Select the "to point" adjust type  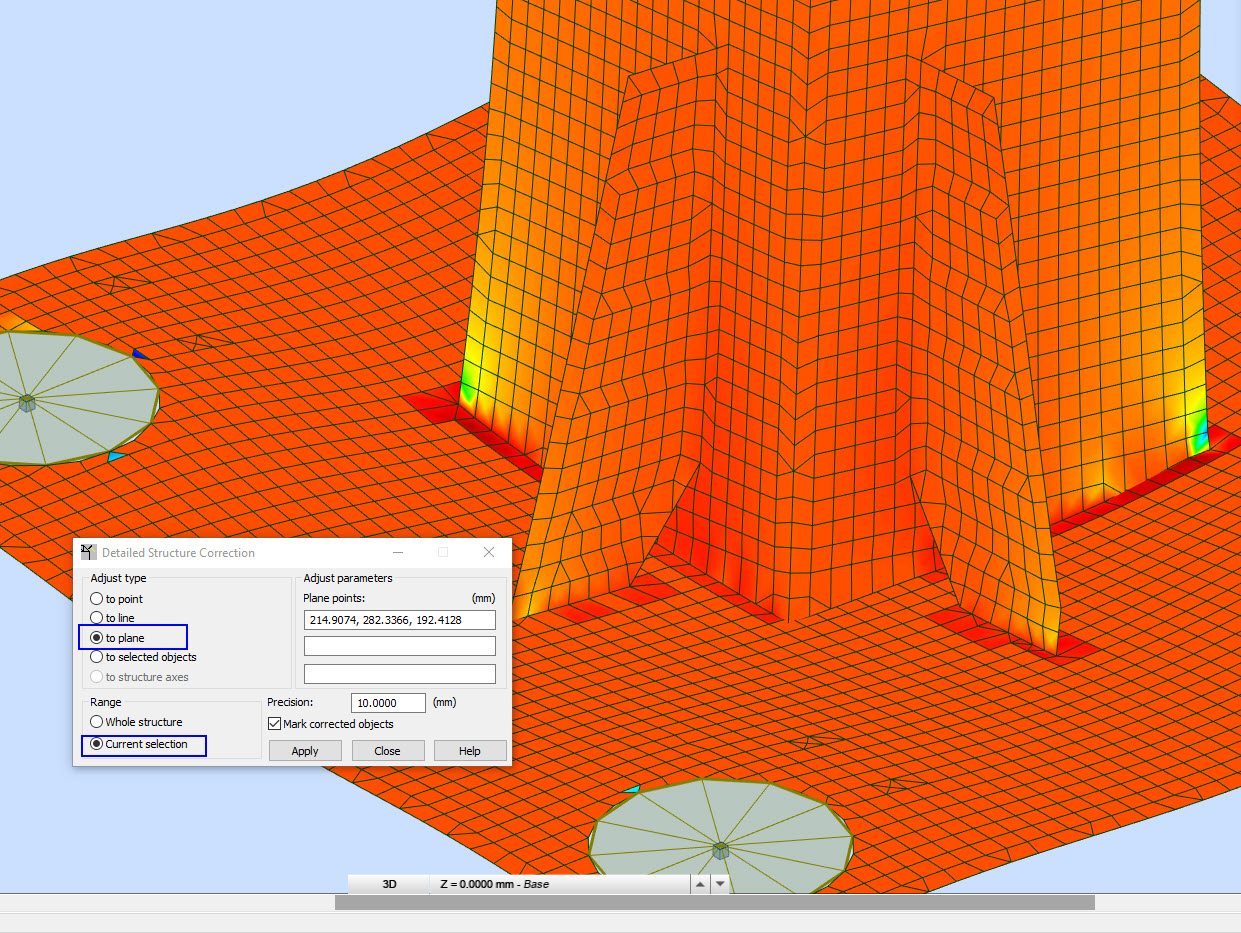(97, 598)
